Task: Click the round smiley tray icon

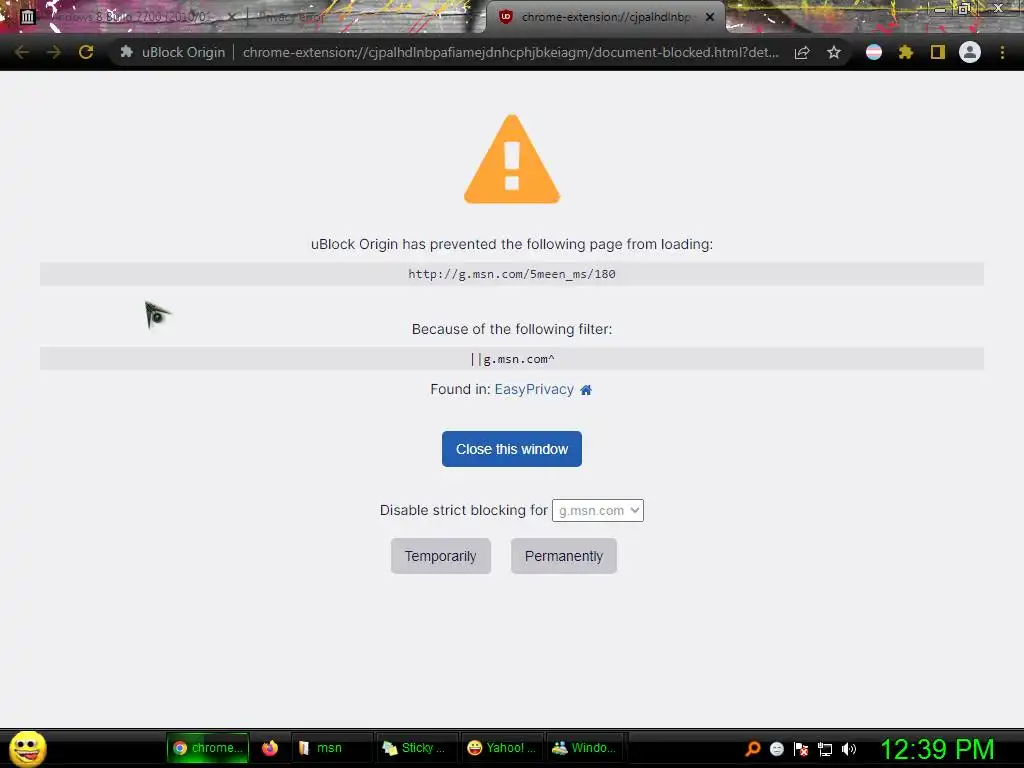Action: click(776, 749)
